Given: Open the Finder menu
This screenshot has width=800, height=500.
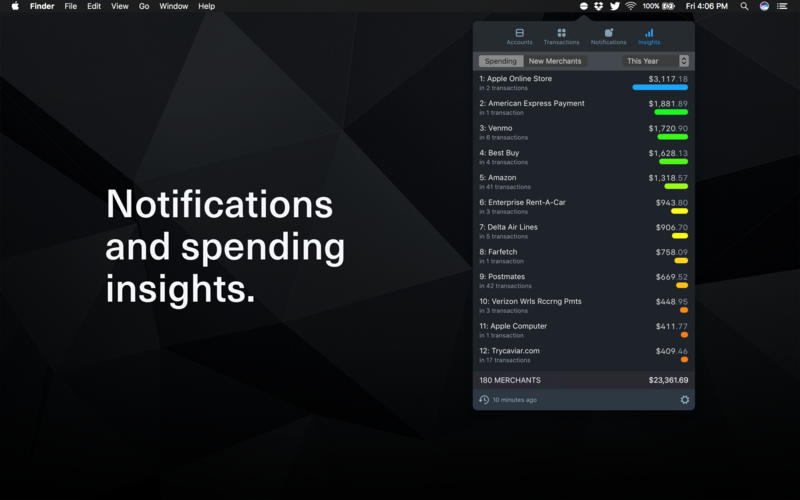Looking at the screenshot, I should pyautogui.click(x=42, y=6).
